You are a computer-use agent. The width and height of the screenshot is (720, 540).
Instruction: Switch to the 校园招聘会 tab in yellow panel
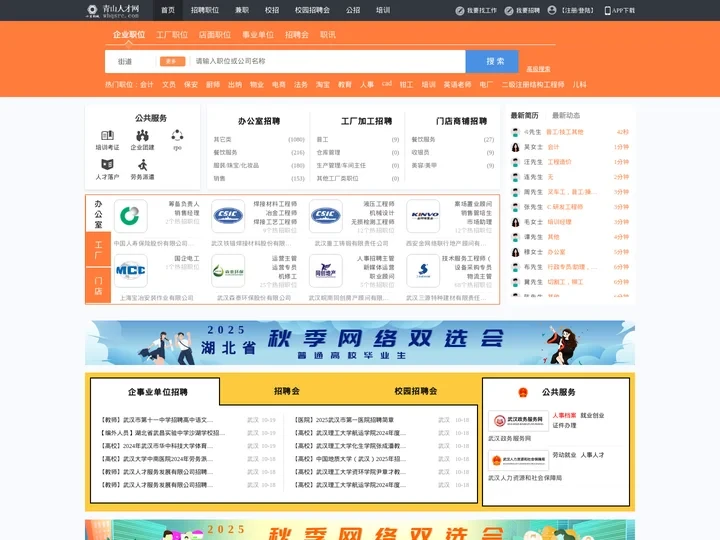[416, 391]
